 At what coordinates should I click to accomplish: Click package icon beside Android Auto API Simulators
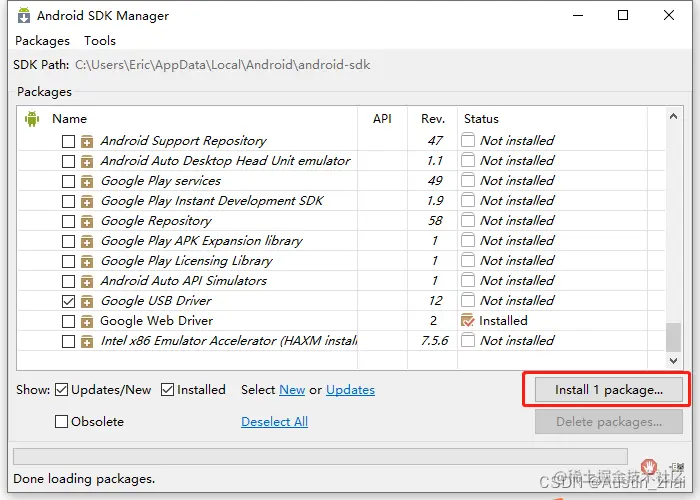pyautogui.click(x=87, y=282)
